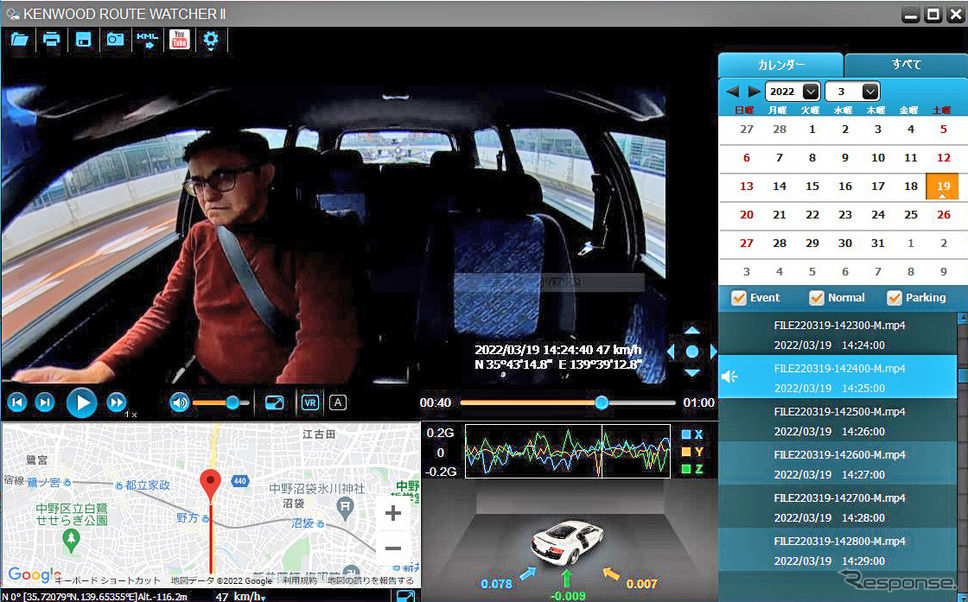Pan video view down arrow
The image size is (968, 602).
[692, 372]
